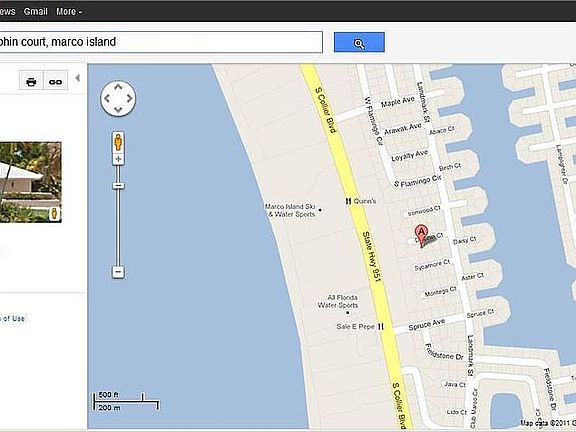Viewport: 576px width, 432px height.
Task: Click the Arawak Ave street label
Action: [x=403, y=129]
